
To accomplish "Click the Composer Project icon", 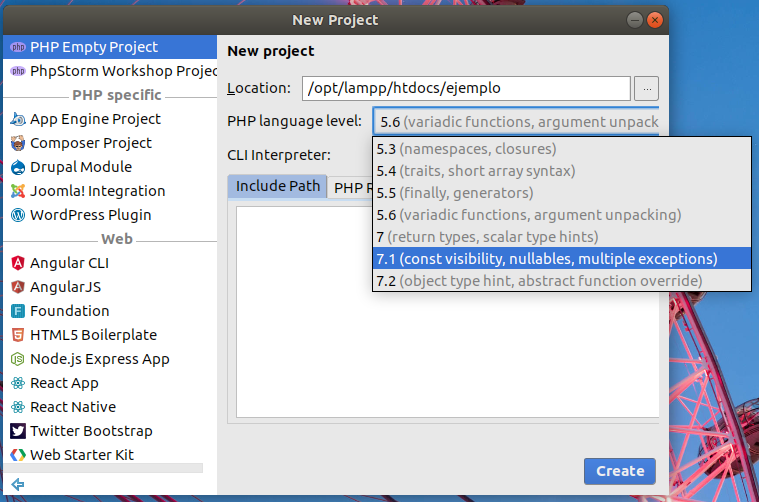I will [x=18, y=143].
